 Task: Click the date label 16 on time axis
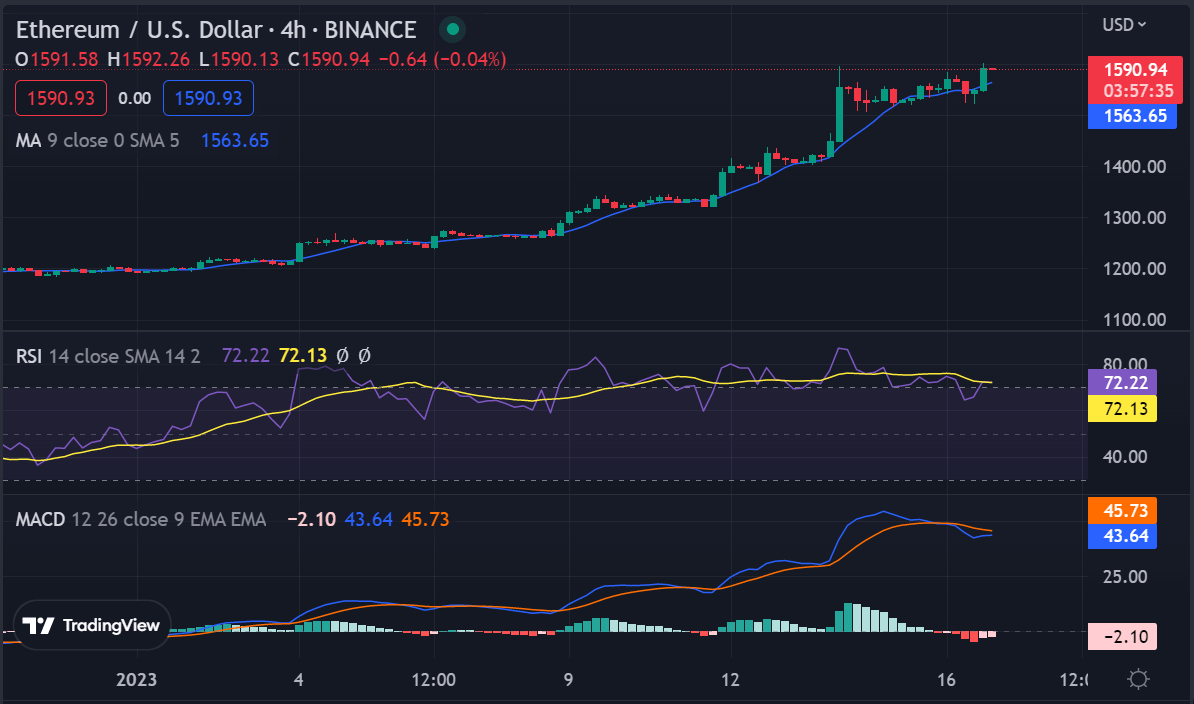point(947,680)
